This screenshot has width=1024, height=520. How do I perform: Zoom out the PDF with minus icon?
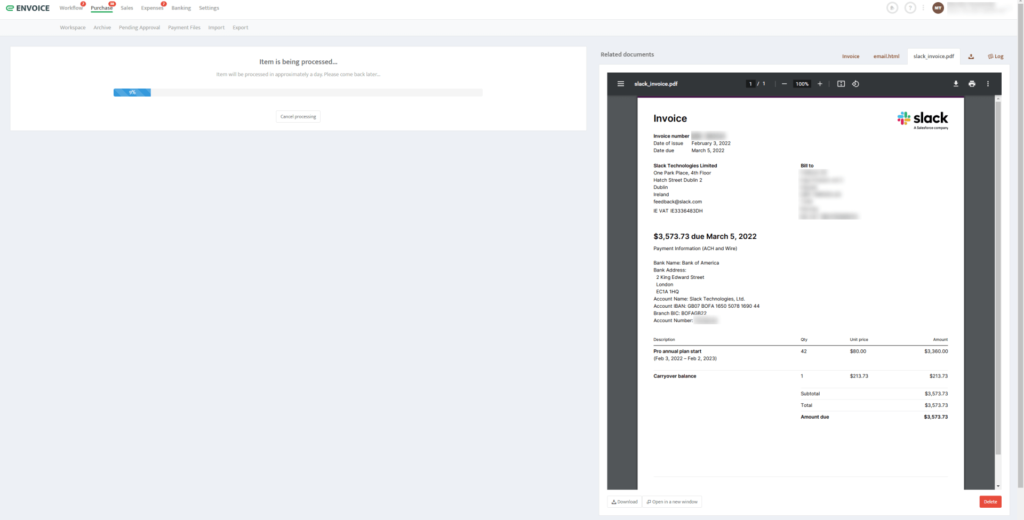coord(784,84)
